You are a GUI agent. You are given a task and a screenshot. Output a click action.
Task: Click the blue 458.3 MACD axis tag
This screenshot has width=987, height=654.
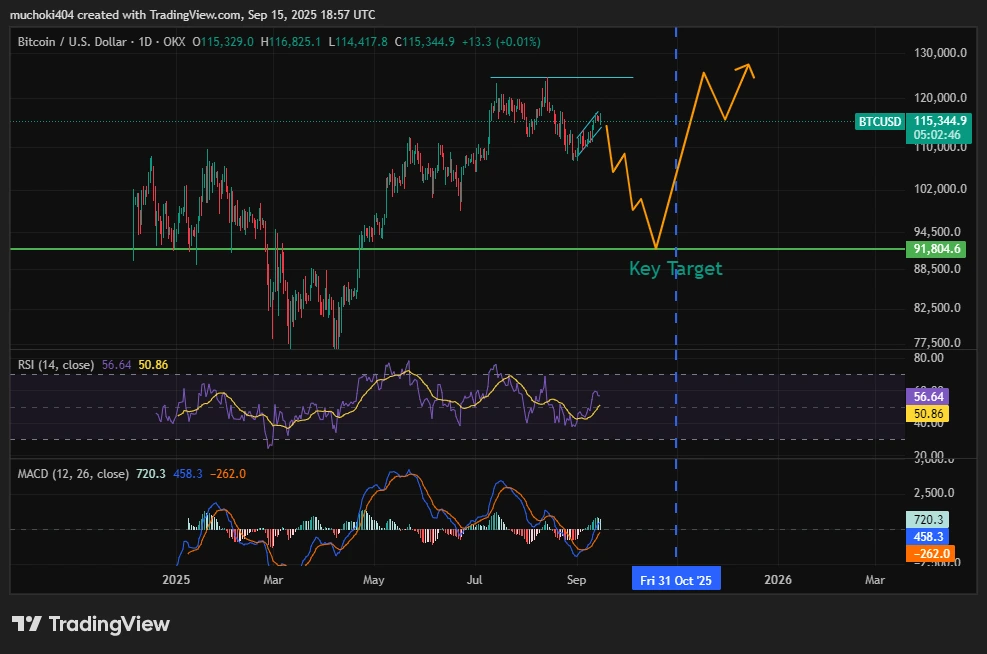[x=927, y=537]
